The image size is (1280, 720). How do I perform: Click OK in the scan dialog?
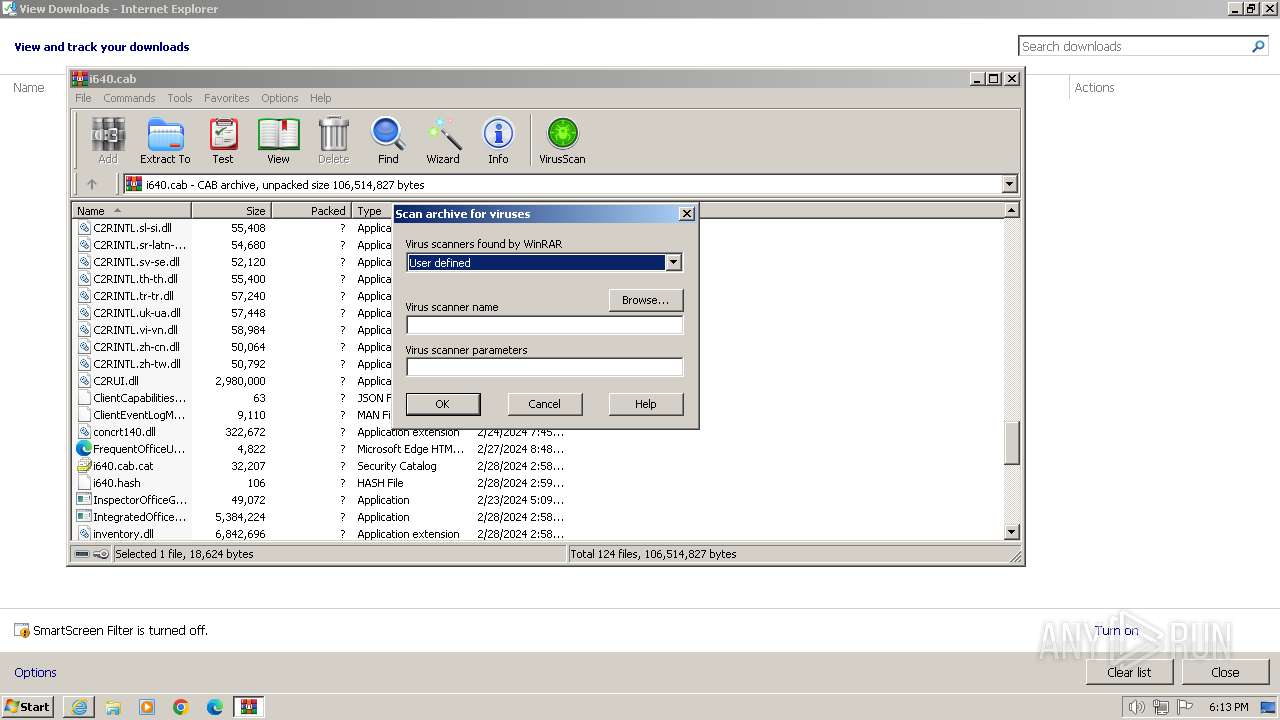click(x=443, y=404)
